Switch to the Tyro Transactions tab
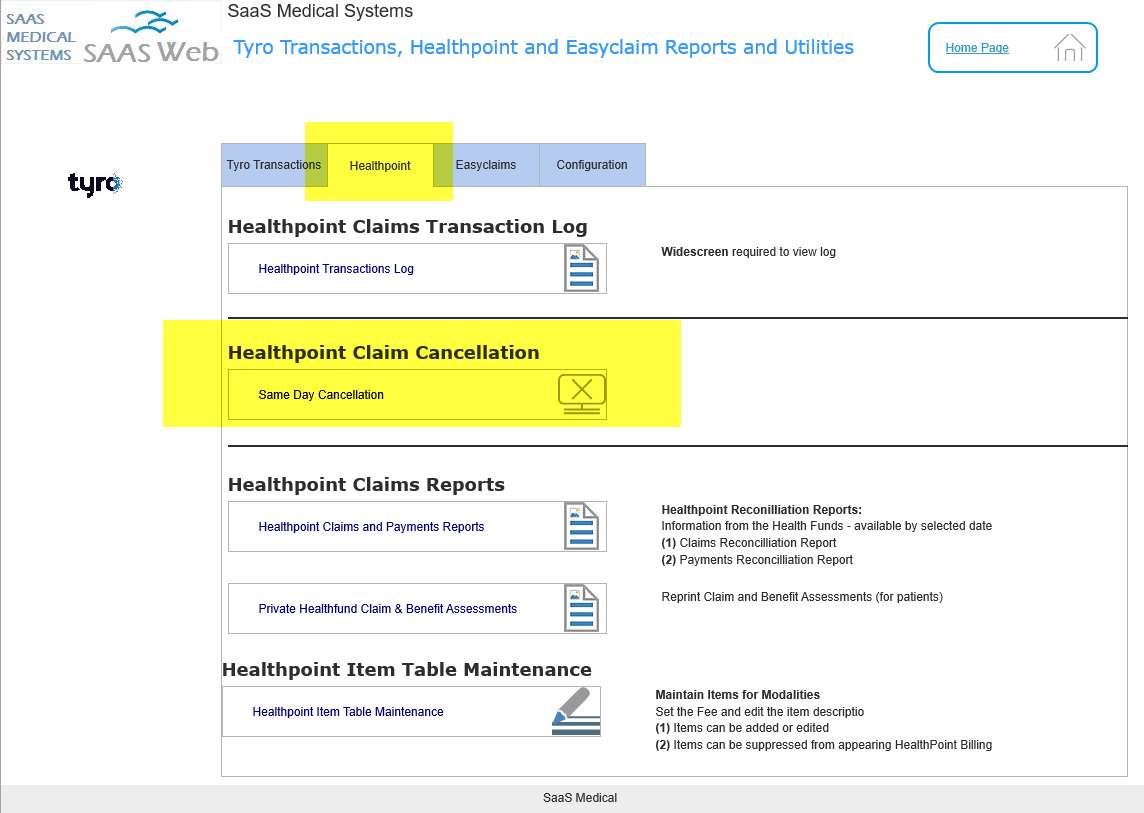Screen dimensions: 1144x813 click(x=274, y=165)
